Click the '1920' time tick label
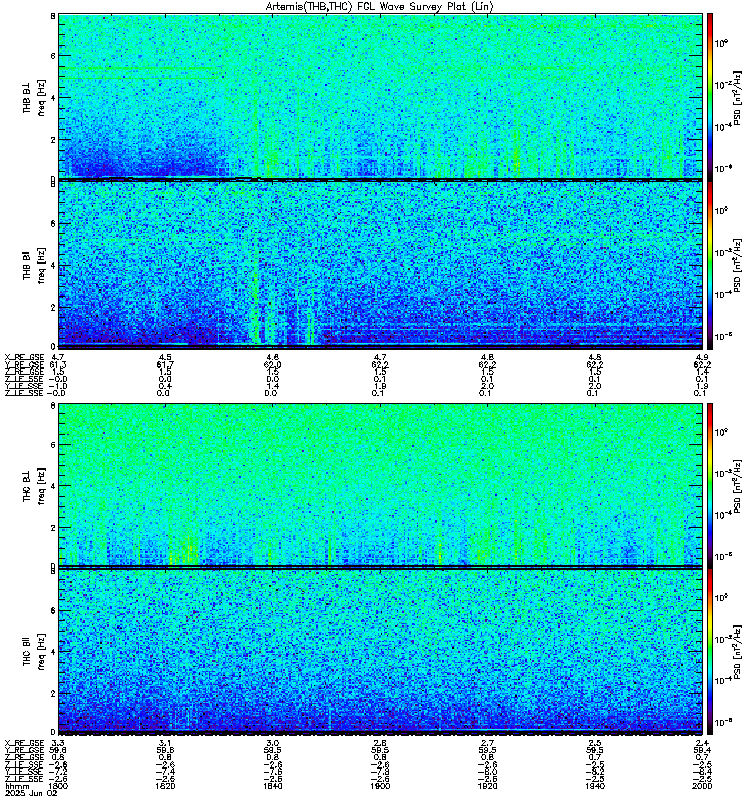750x800 pixels. click(487, 786)
